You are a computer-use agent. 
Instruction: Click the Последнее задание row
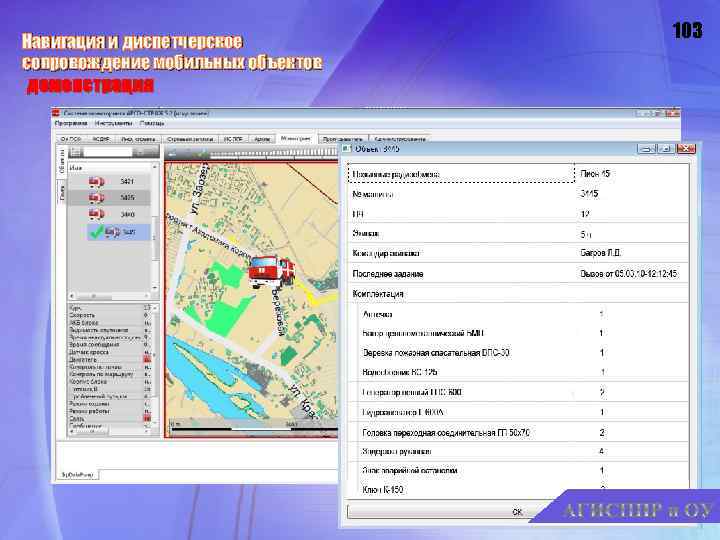tap(518, 274)
